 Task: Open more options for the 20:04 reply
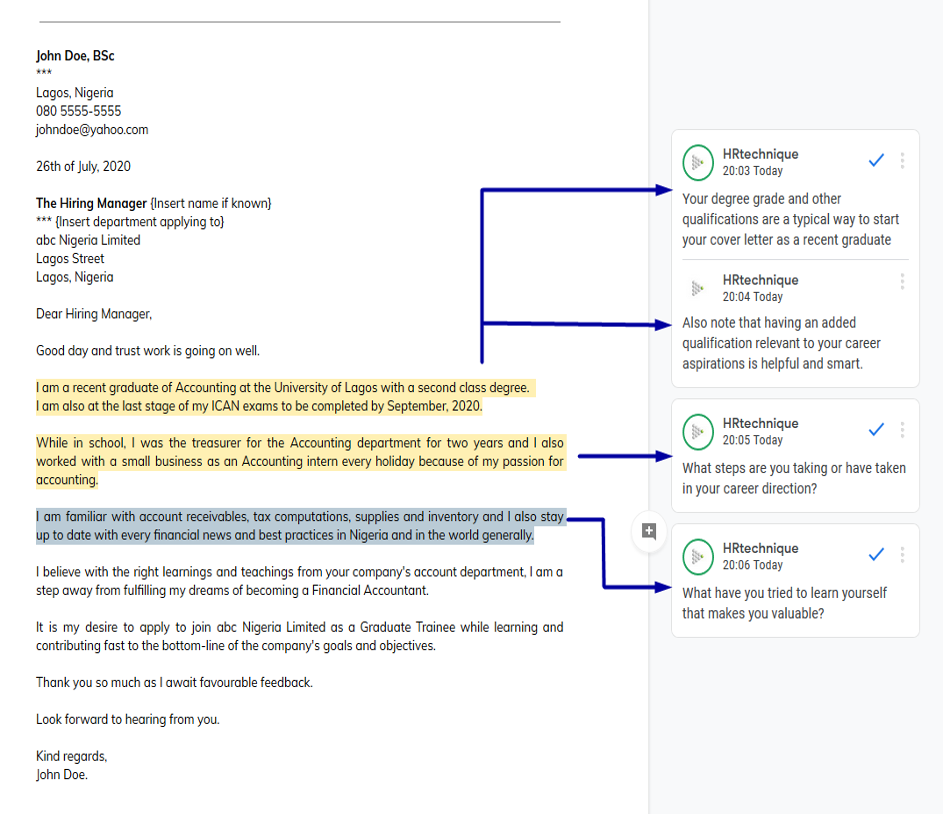click(902, 281)
